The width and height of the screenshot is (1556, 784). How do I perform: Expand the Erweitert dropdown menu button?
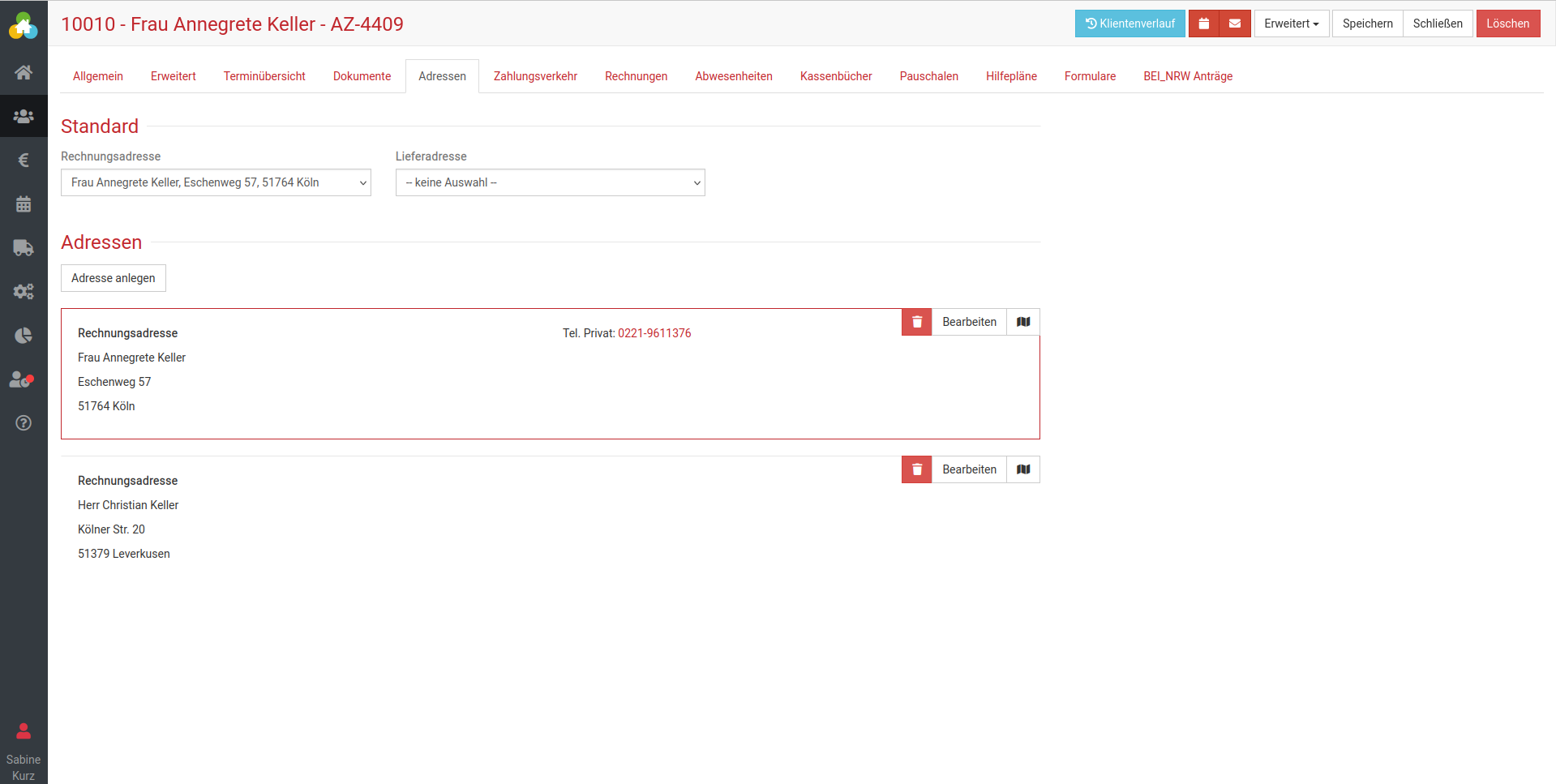click(x=1291, y=24)
